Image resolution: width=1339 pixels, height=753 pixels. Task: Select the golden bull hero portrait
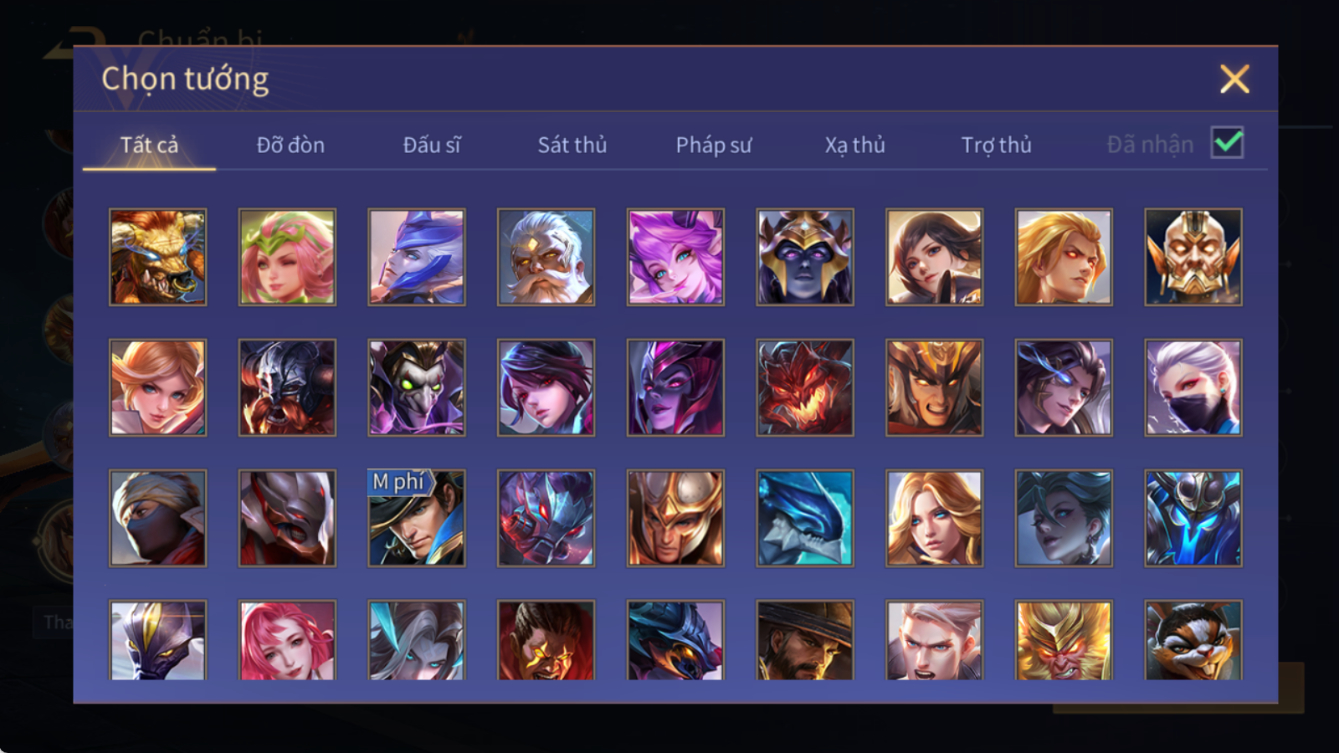click(158, 257)
